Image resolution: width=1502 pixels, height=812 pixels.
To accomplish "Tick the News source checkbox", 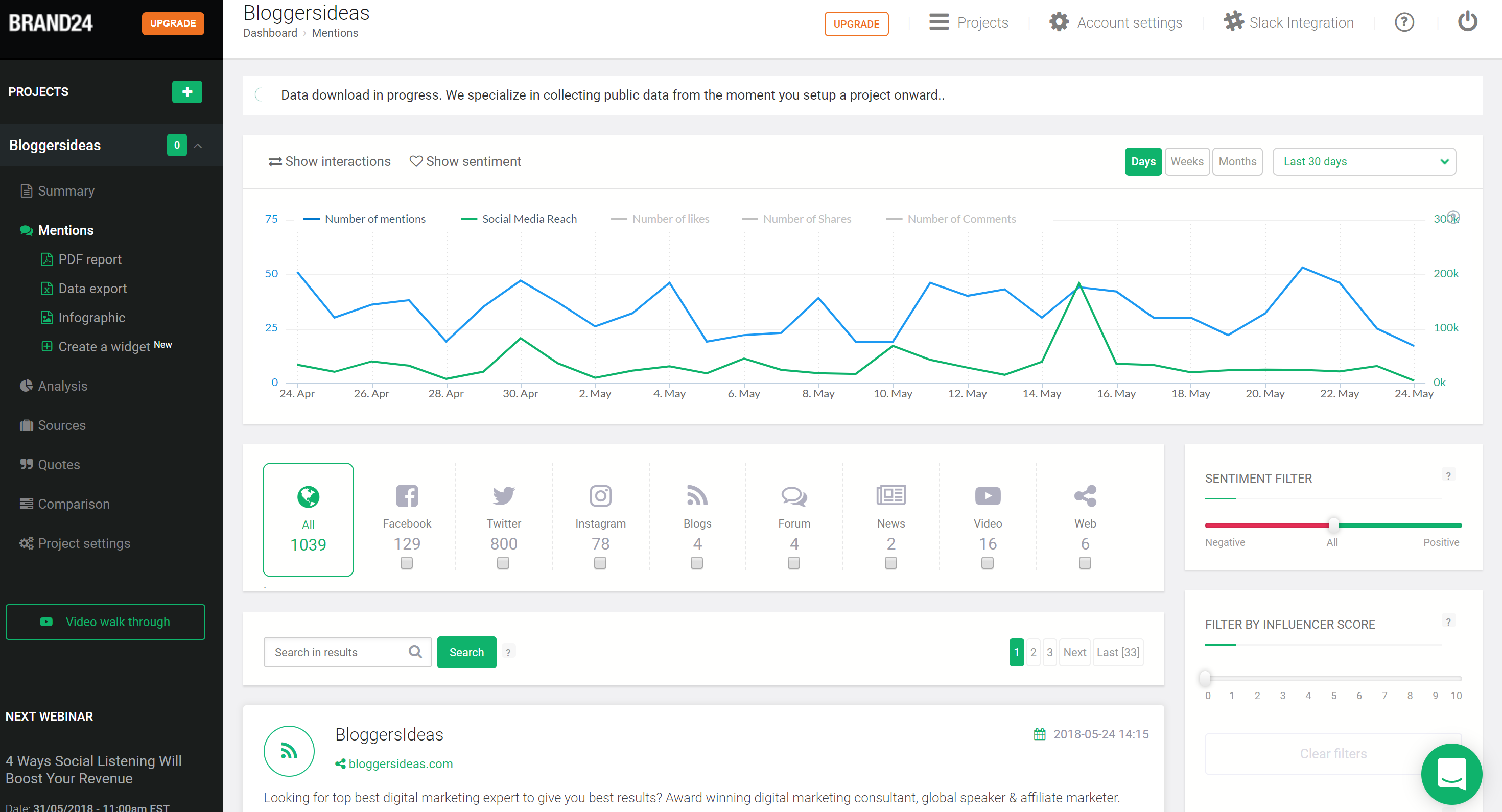I will 890,562.
